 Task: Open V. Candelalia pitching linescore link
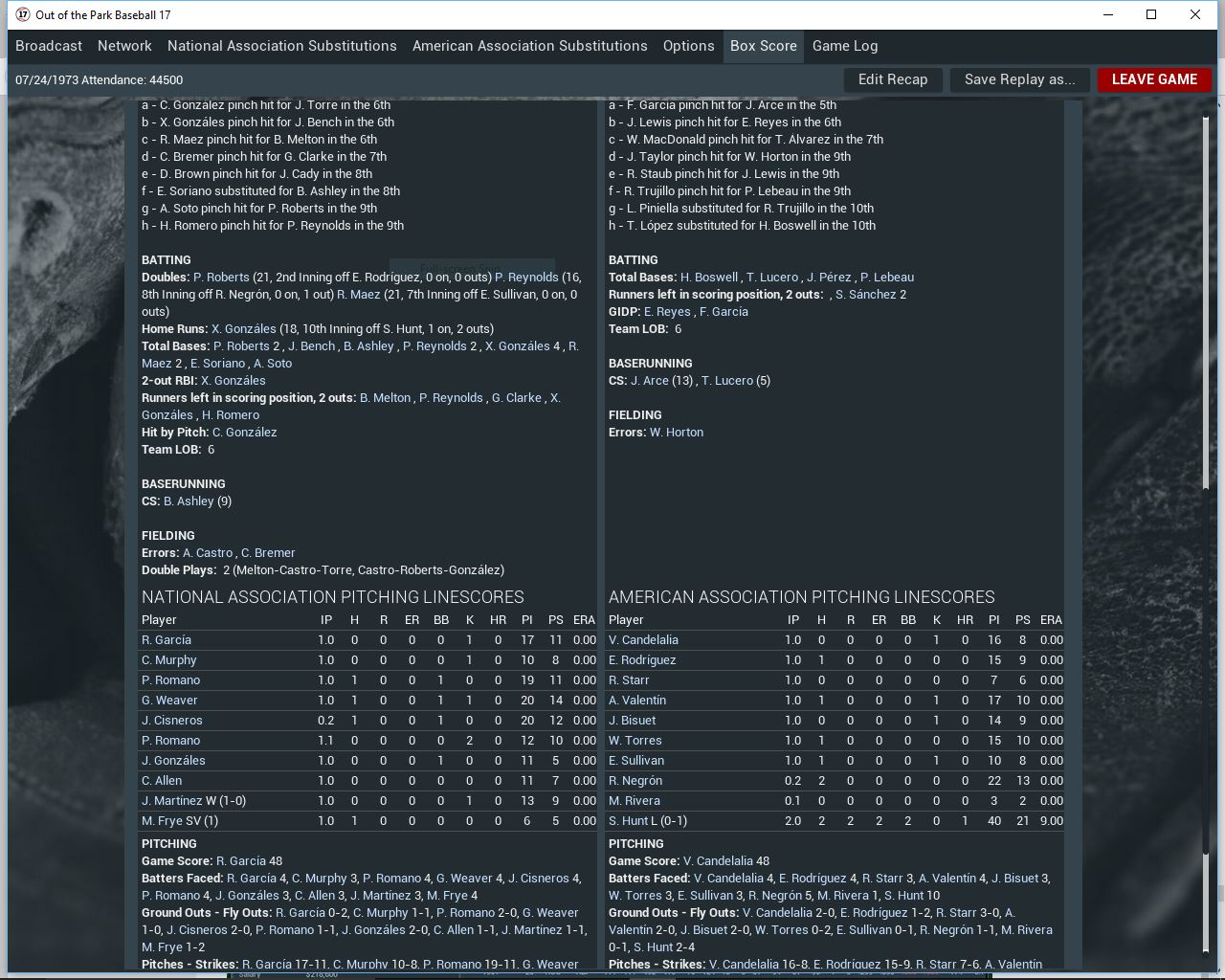tap(643, 640)
